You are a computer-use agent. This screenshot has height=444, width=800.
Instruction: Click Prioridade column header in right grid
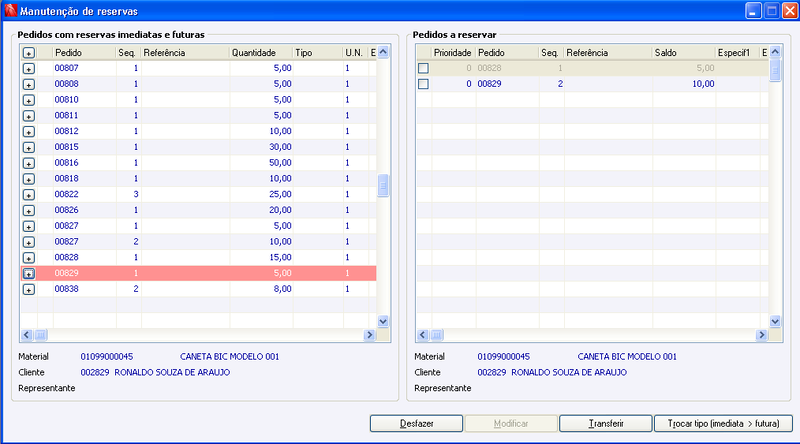[454, 53]
